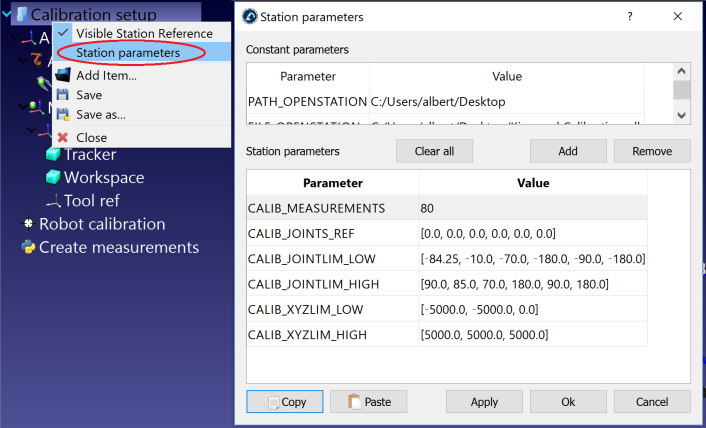This screenshot has height=428, width=706.
Task: Collapse the Calibration setup tree node
Action: pos(7,15)
